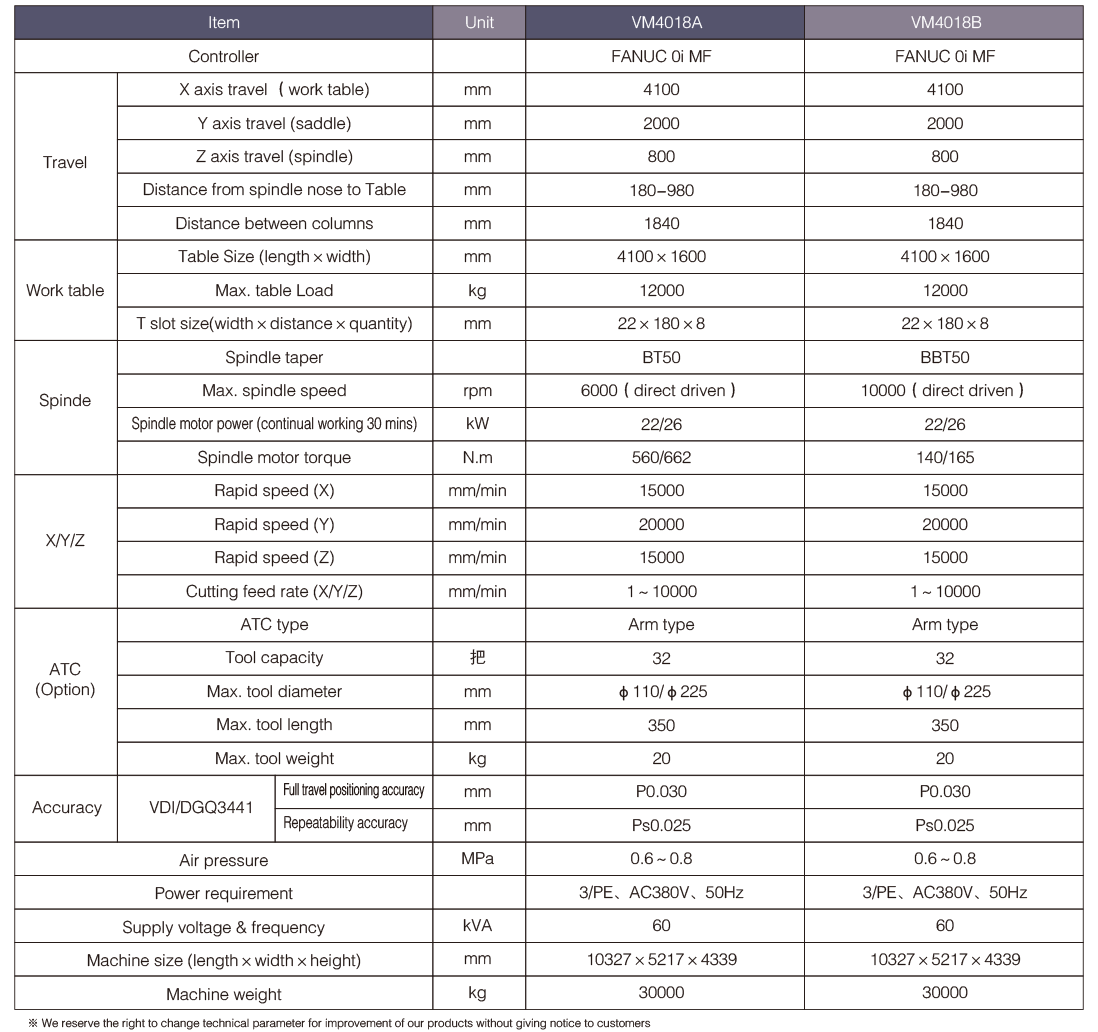Click the BT50 spindle taper value
This screenshot has width=1098, height=1032.
coord(664,357)
